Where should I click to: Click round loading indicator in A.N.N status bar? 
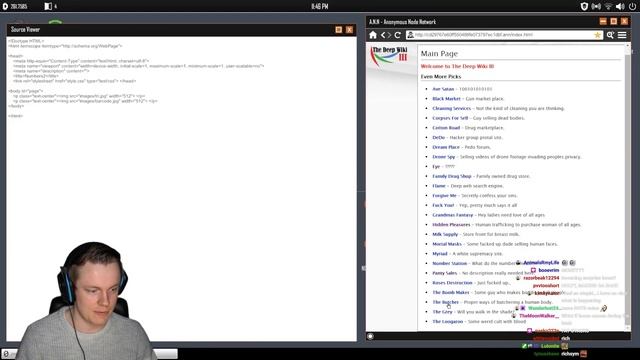pos(370,336)
